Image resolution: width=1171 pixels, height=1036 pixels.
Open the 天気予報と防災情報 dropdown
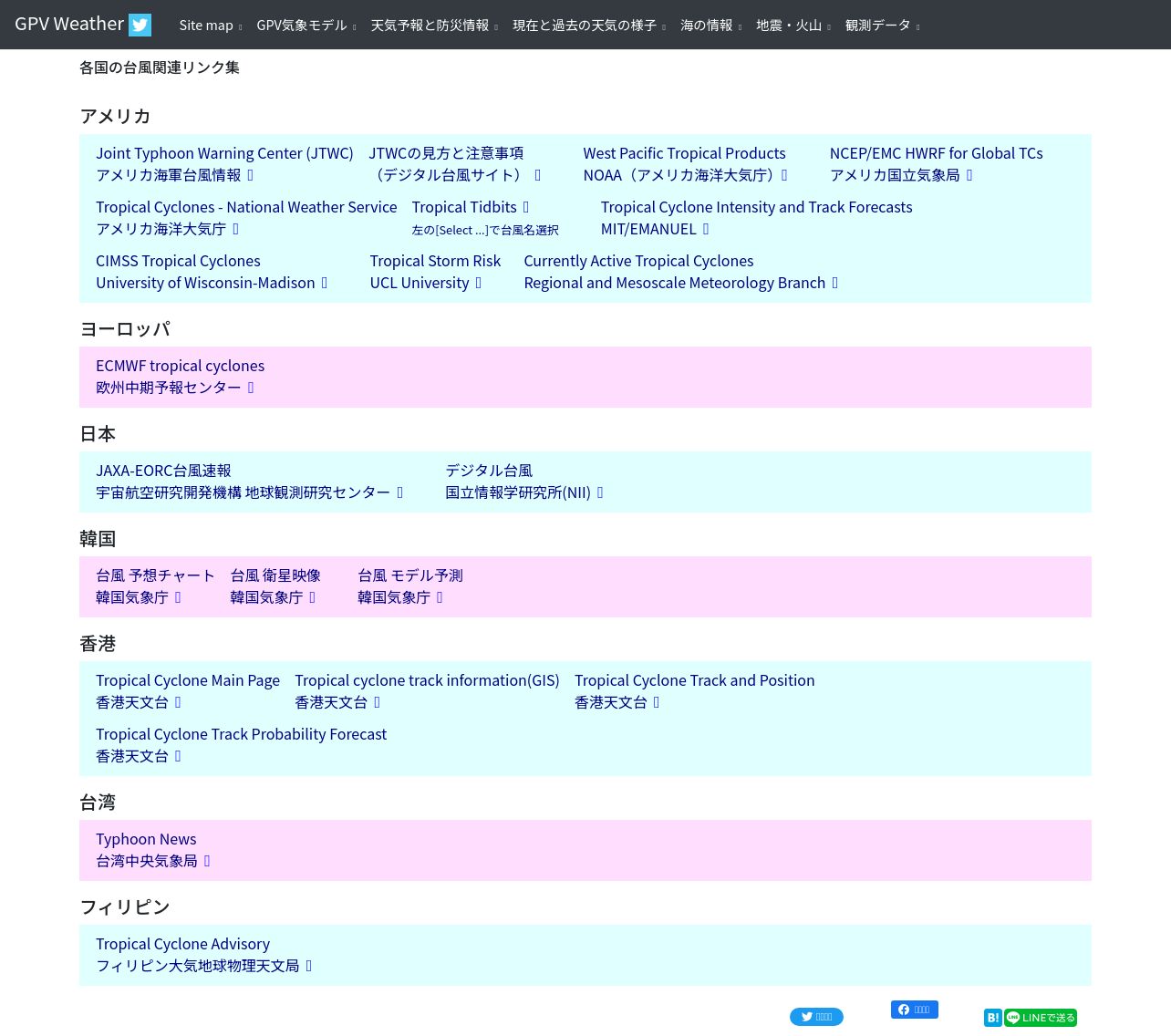434,26
